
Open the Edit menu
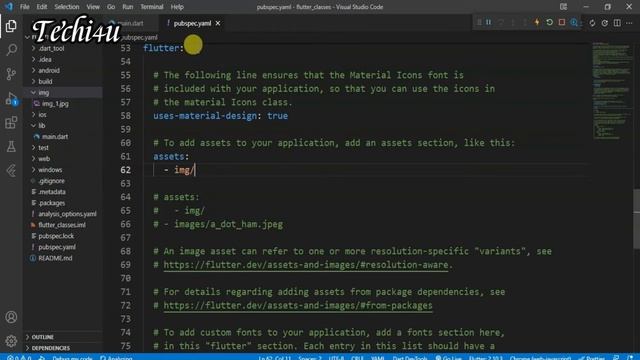(42, 7)
